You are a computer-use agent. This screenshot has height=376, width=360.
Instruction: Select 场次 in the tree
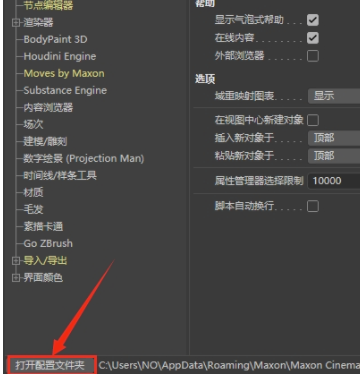pos(33,124)
